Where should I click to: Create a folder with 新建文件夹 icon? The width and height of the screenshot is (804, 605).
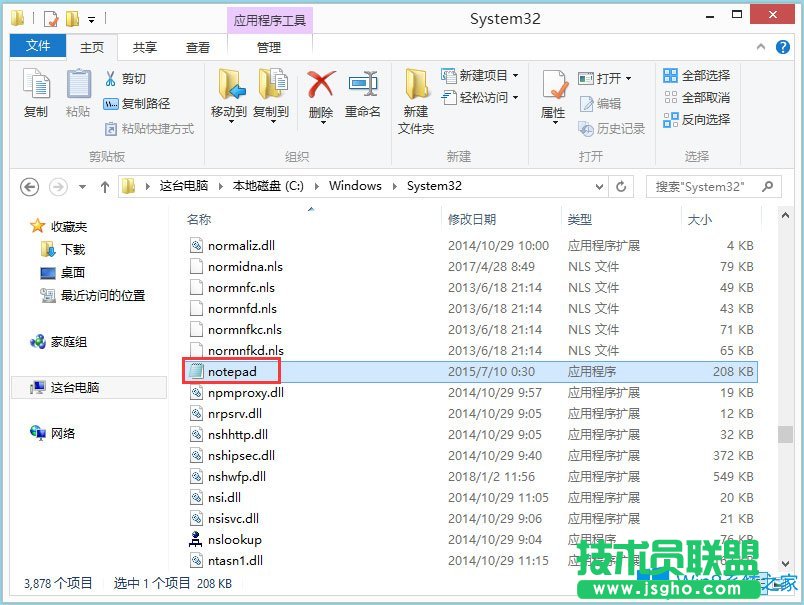[416, 97]
